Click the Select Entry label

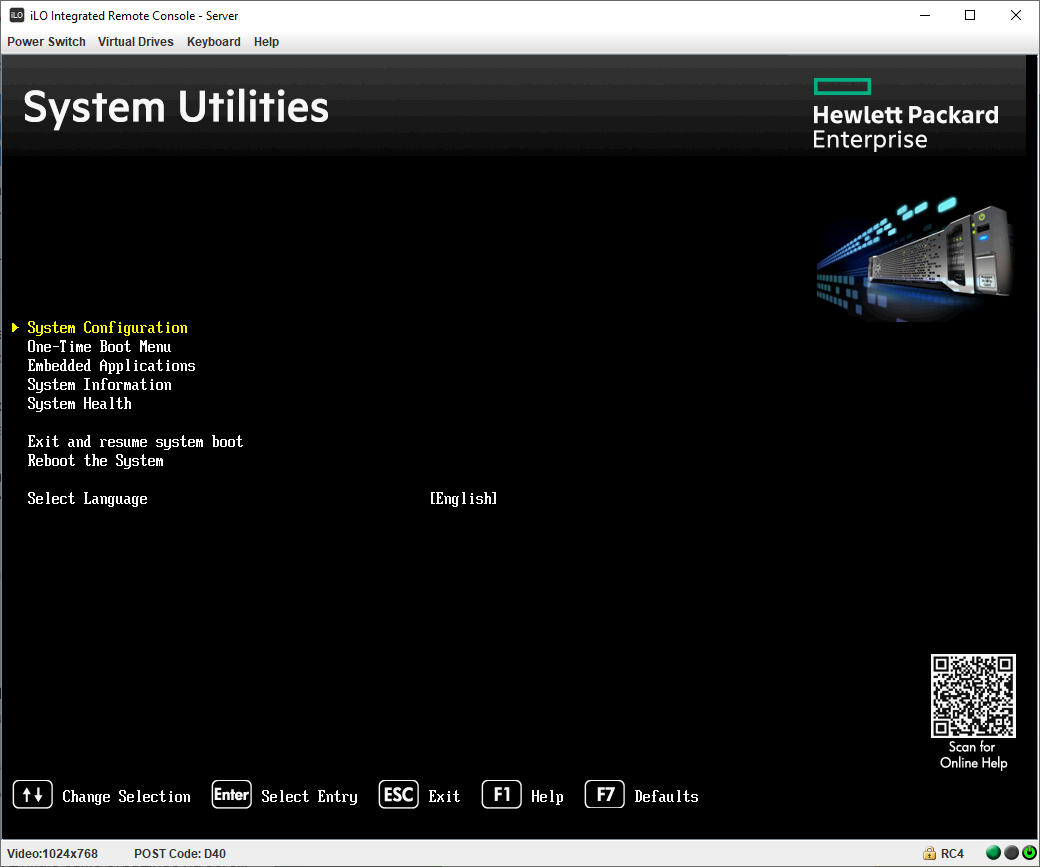coord(309,797)
